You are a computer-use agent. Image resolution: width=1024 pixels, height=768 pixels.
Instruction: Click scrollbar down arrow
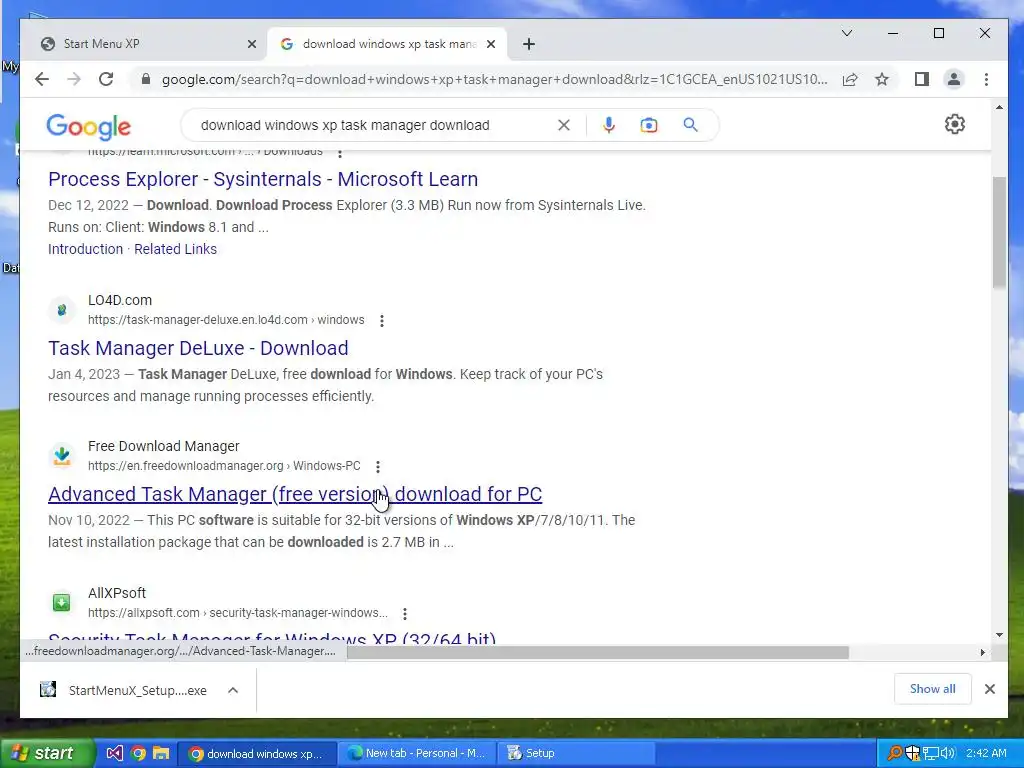pos(999,635)
